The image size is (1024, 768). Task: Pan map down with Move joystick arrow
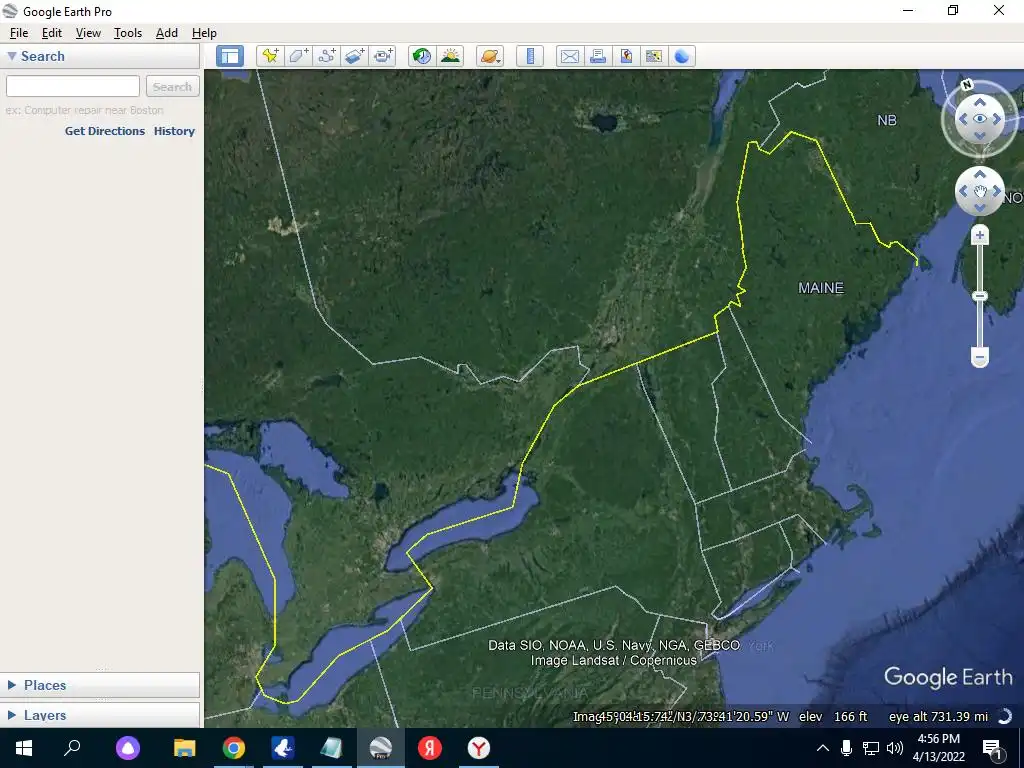pos(980,208)
